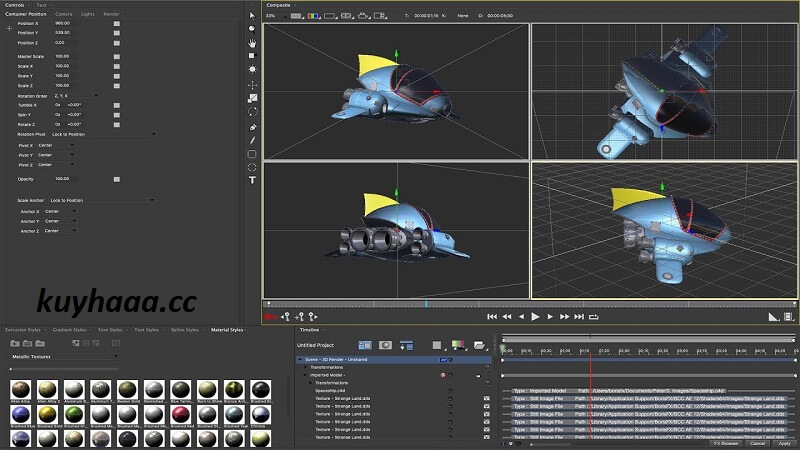The width and height of the screenshot is (800, 450).
Task: Switch to the Render tab
Action: 111,14
